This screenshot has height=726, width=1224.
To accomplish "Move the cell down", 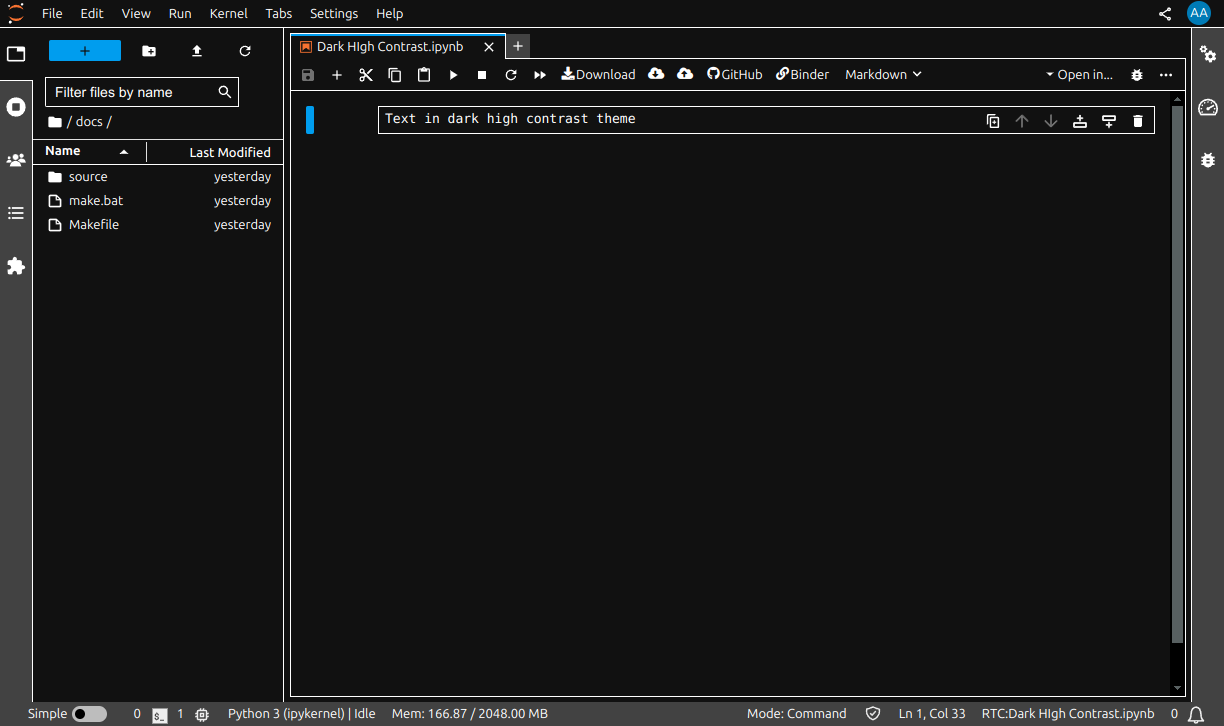I will pyautogui.click(x=1051, y=121).
